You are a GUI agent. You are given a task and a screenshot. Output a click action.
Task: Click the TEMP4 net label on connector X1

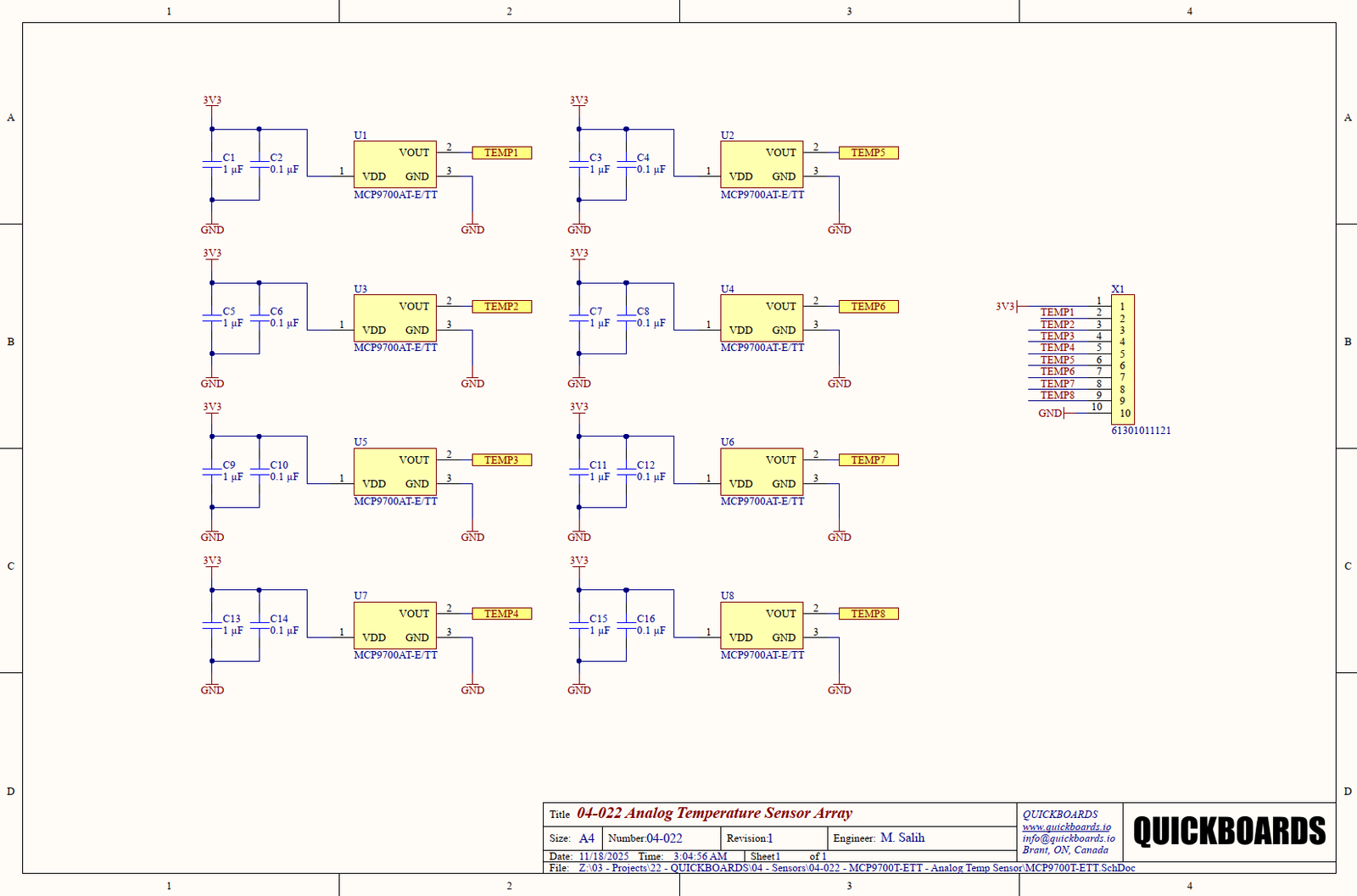(x=1057, y=348)
